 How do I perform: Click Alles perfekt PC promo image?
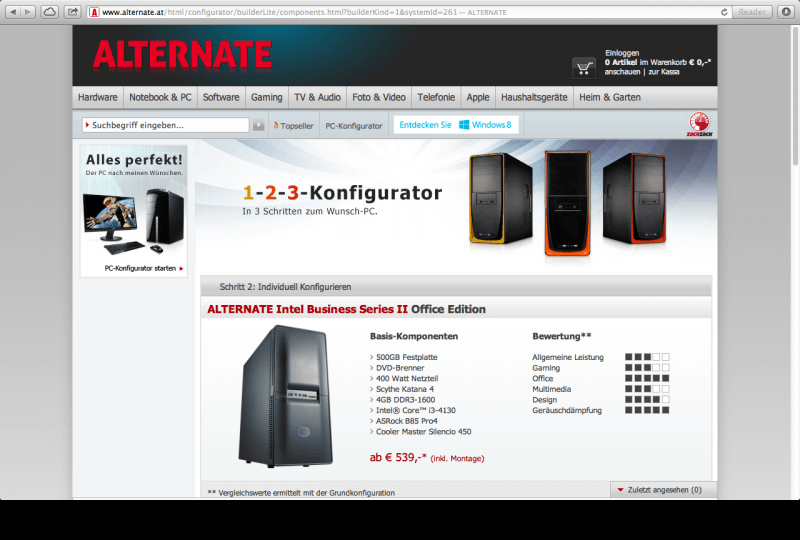pos(134,211)
